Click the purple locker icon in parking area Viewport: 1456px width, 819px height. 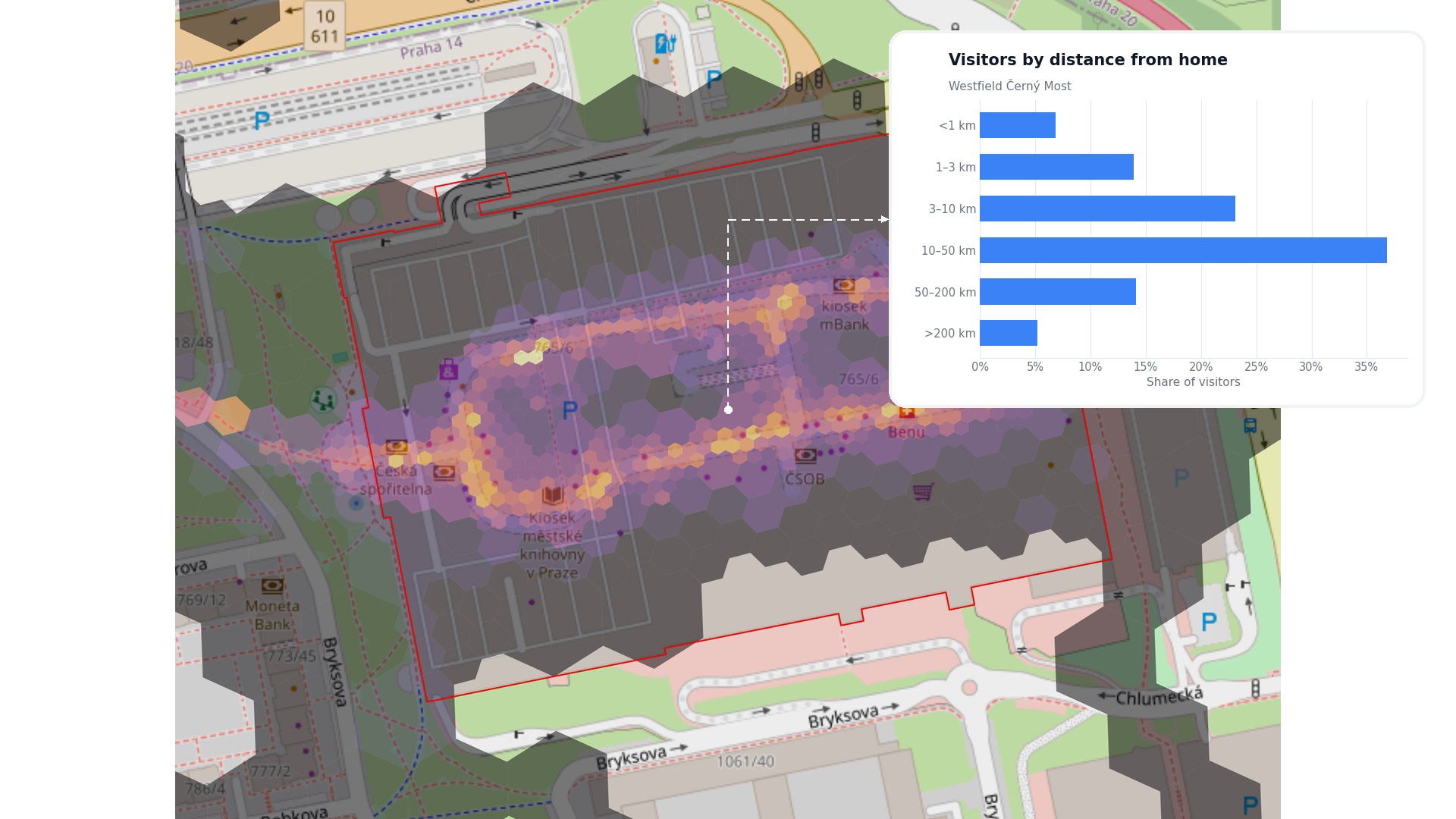click(449, 369)
